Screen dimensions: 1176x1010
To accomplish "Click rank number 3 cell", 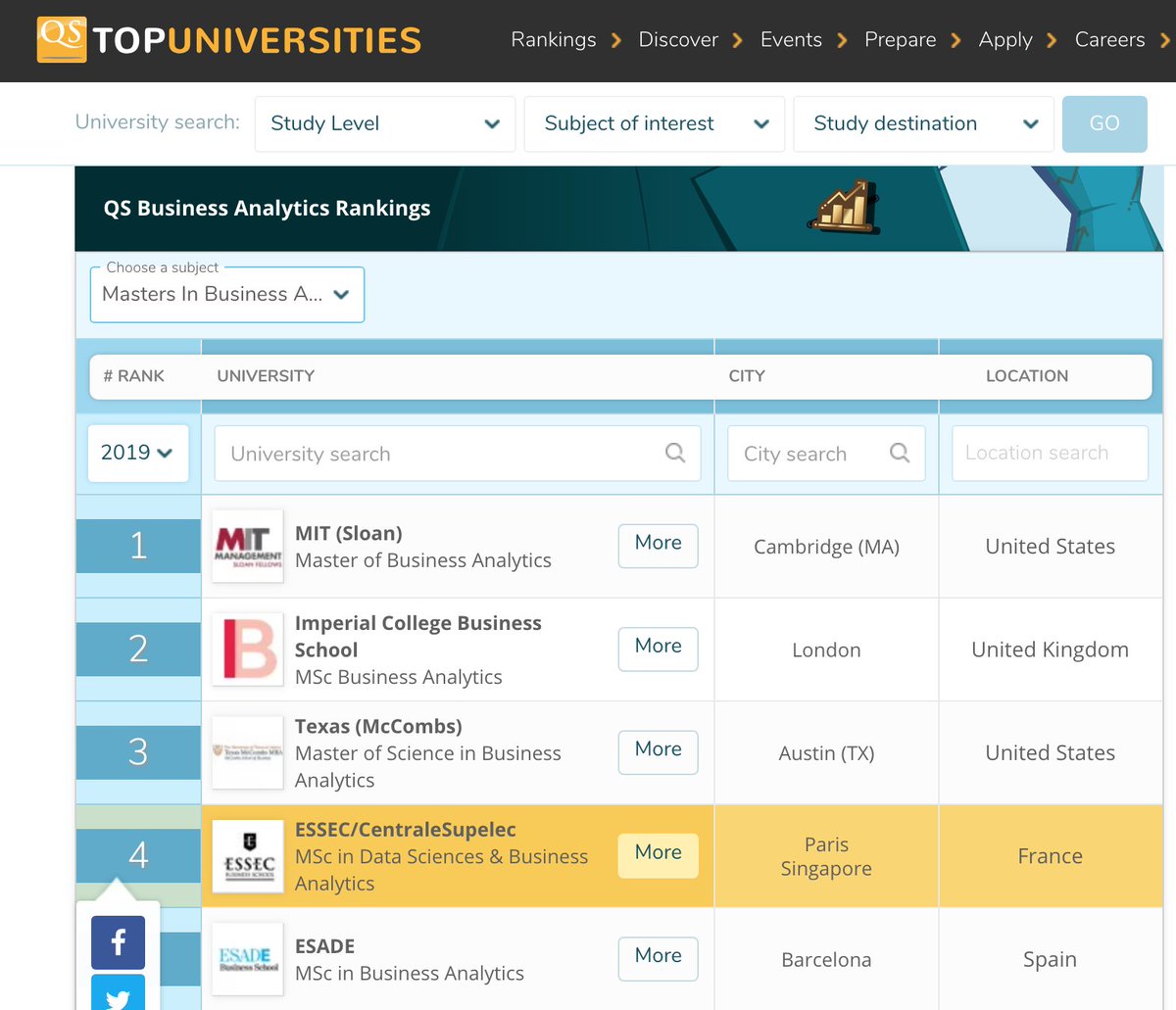I will (138, 752).
